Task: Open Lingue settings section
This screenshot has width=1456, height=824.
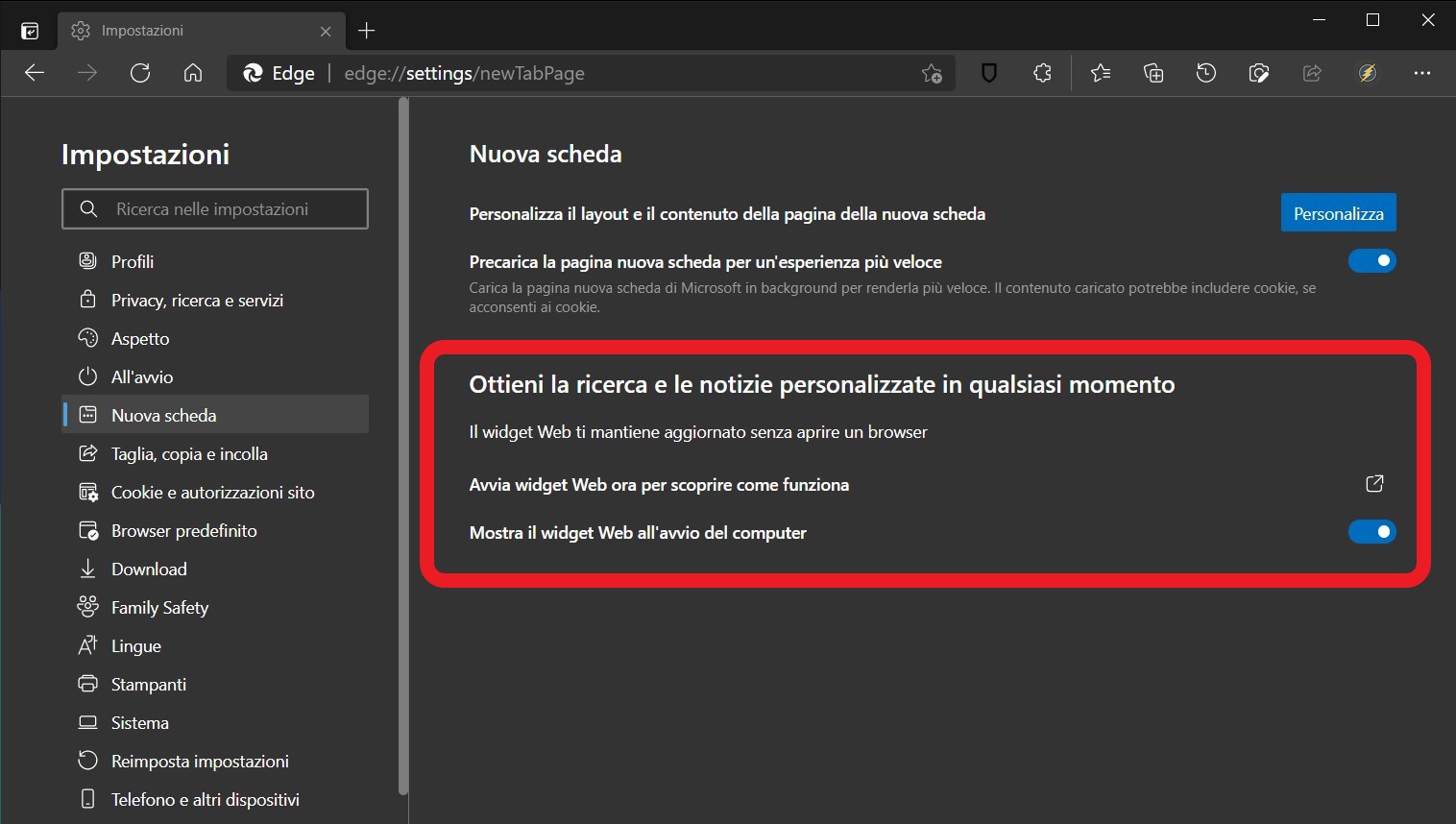Action: click(215, 645)
